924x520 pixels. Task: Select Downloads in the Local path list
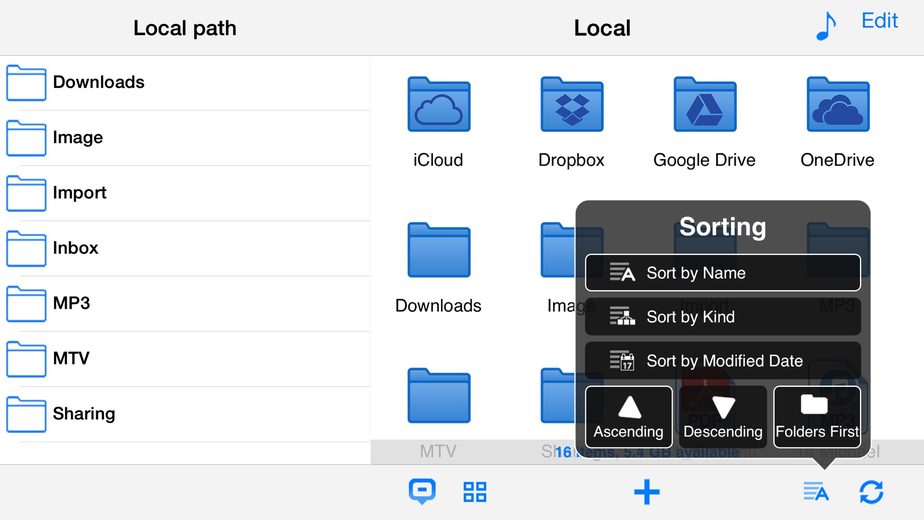(x=185, y=83)
